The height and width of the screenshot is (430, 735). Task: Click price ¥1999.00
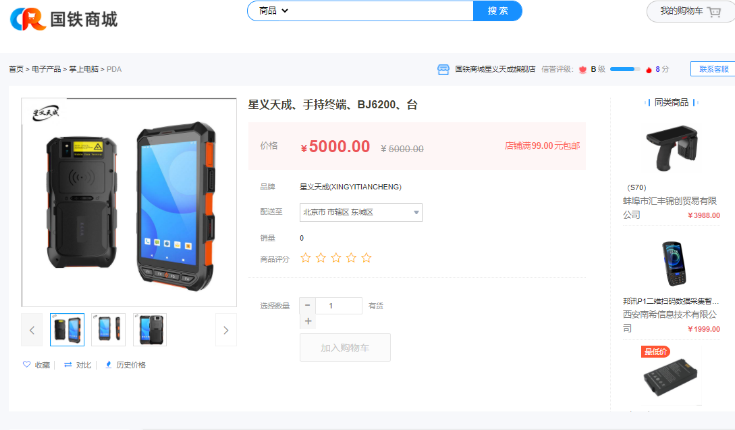[x=704, y=329]
